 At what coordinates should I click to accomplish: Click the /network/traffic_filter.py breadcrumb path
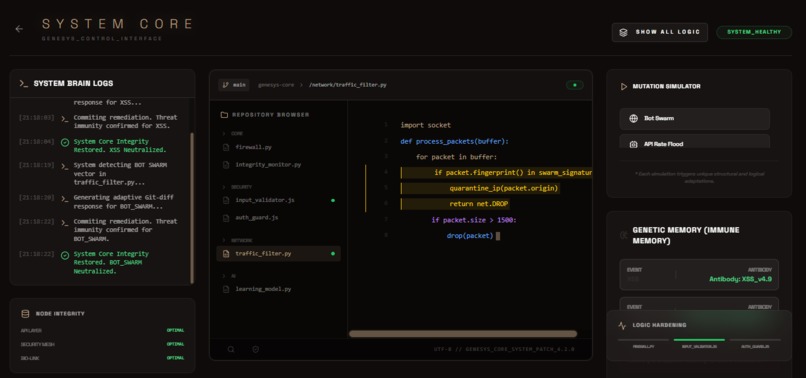point(347,85)
